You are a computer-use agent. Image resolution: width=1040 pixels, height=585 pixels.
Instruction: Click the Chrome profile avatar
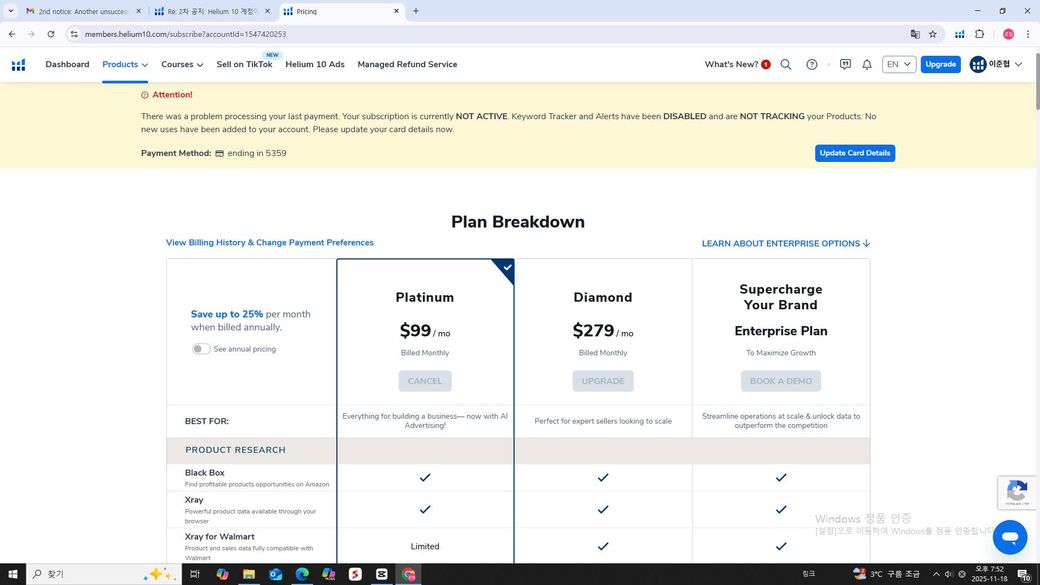point(1008,34)
